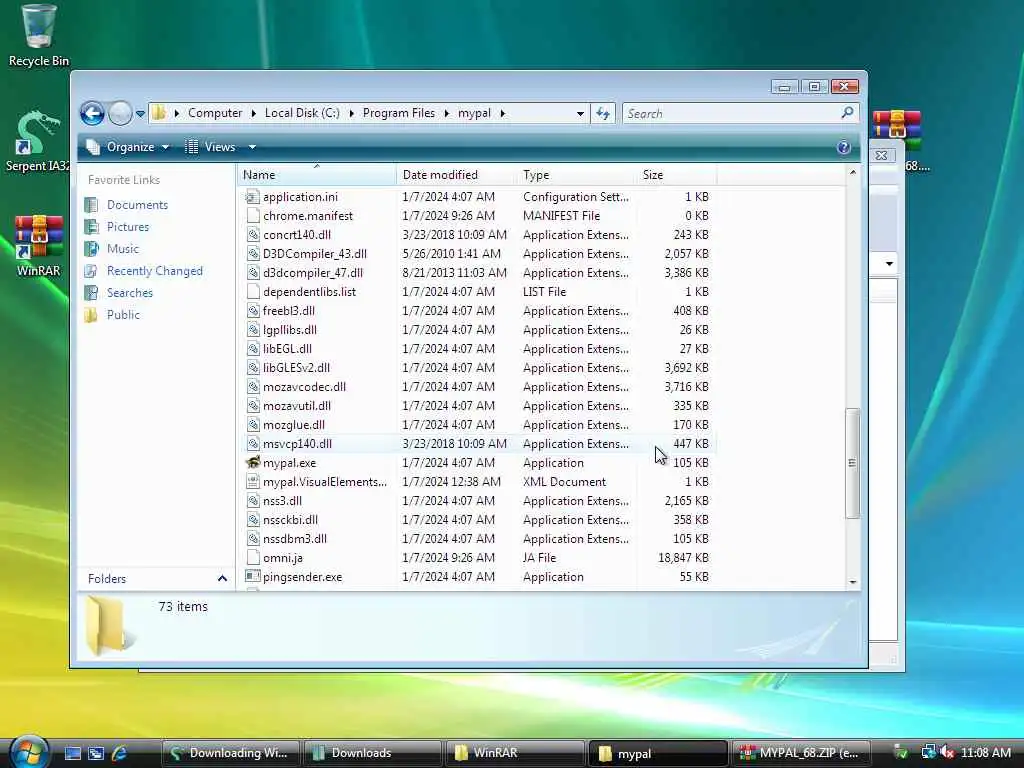Open the Public favorite link
This screenshot has height=768, width=1024.
point(123,315)
